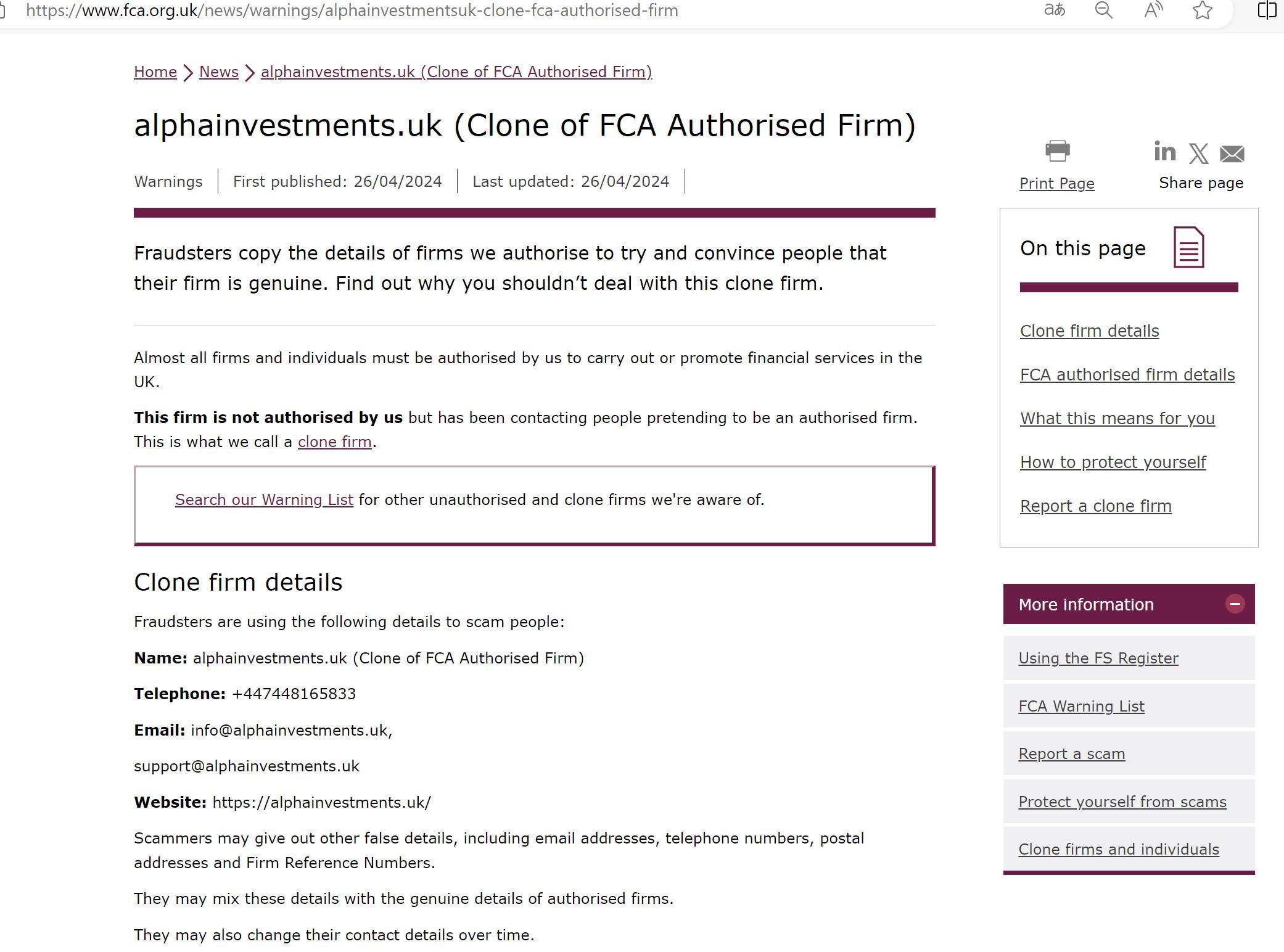This screenshot has height=952, width=1284.
Task: Open split screen browser icon
Action: click(x=1266, y=10)
